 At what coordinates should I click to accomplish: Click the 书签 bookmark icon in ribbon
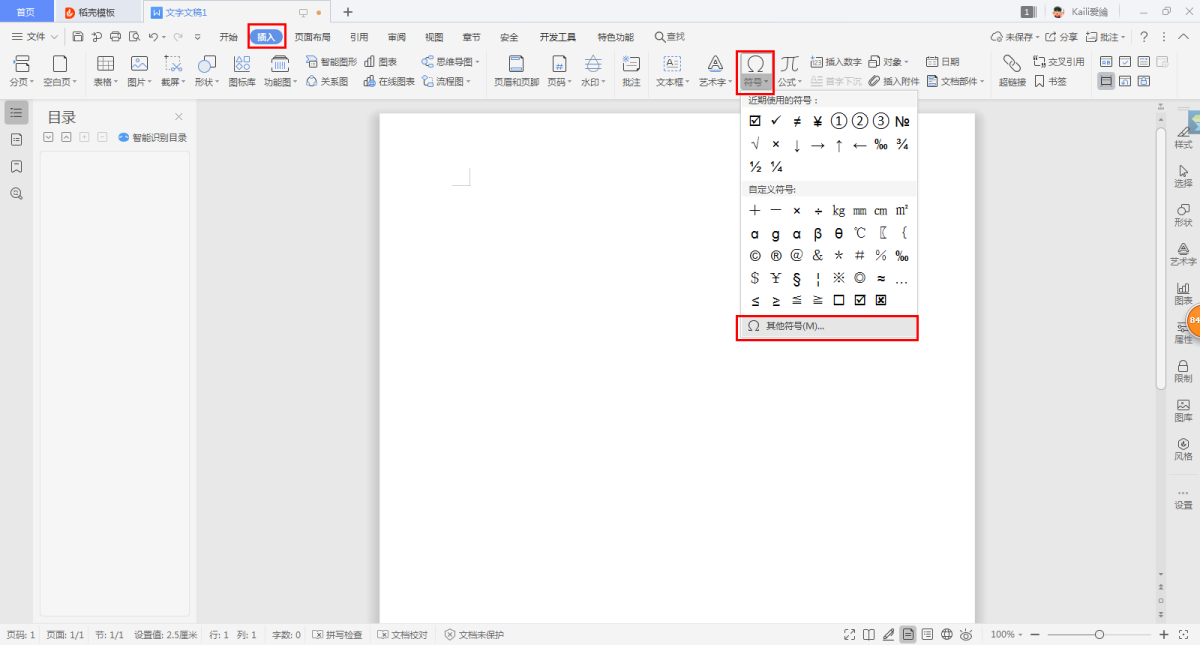1050,82
